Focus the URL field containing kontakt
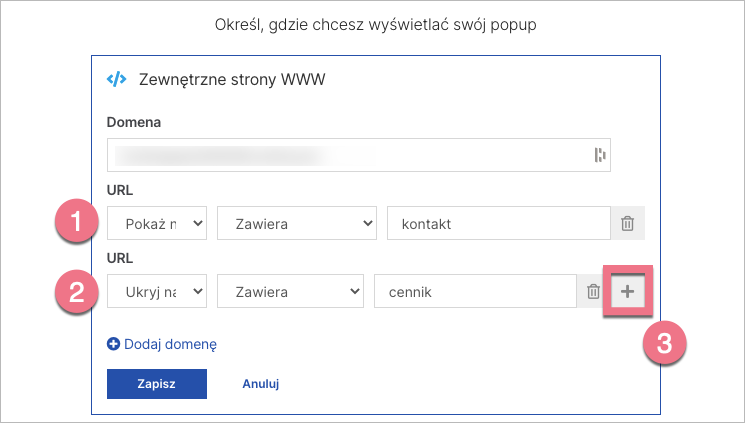The image size is (745, 423). click(498, 224)
